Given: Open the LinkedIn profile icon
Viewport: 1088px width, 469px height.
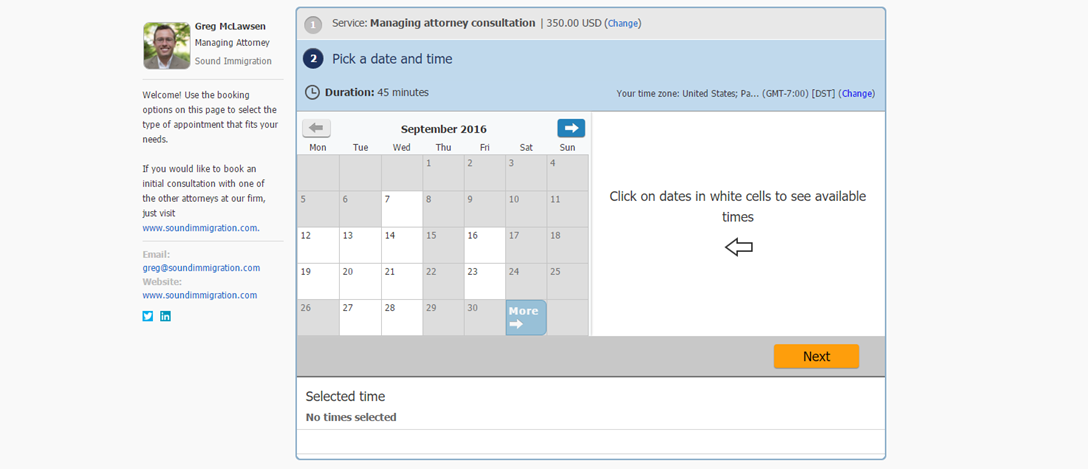Looking at the screenshot, I should (165, 316).
